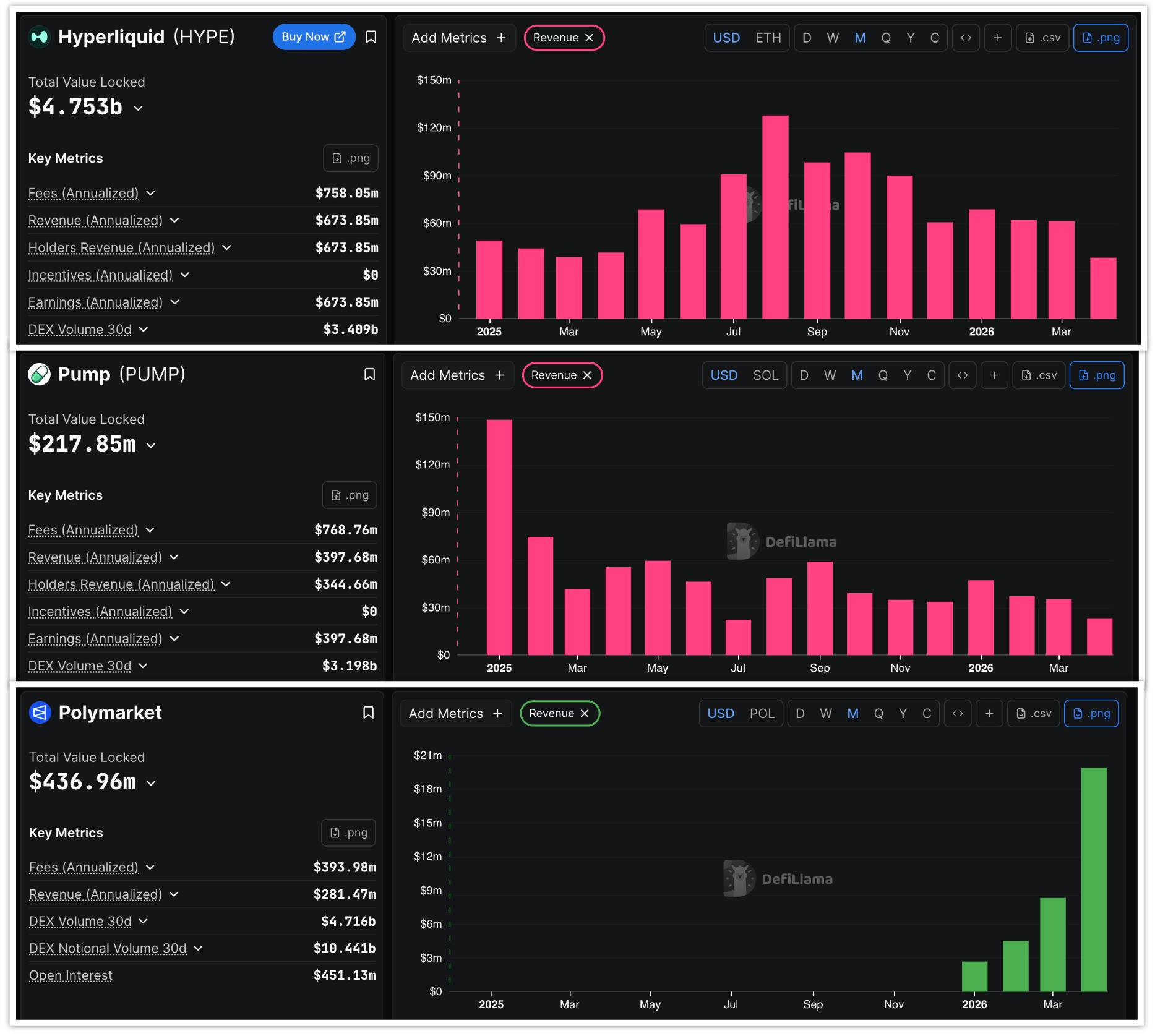Select weekly (W) interval on Hyperliquid chart
Screen dimensions: 1155x1036
click(x=833, y=38)
